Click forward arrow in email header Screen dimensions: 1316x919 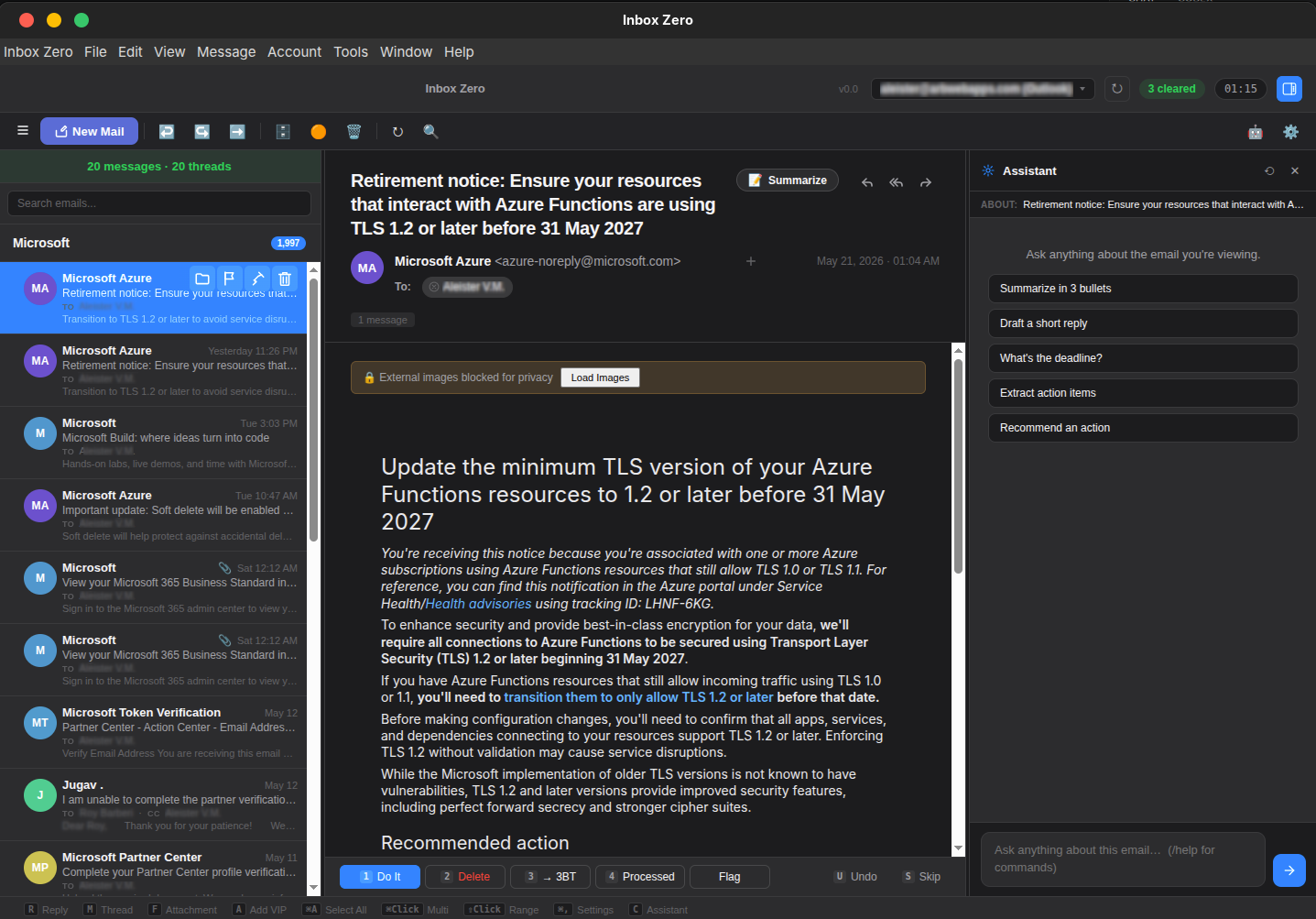tap(926, 182)
